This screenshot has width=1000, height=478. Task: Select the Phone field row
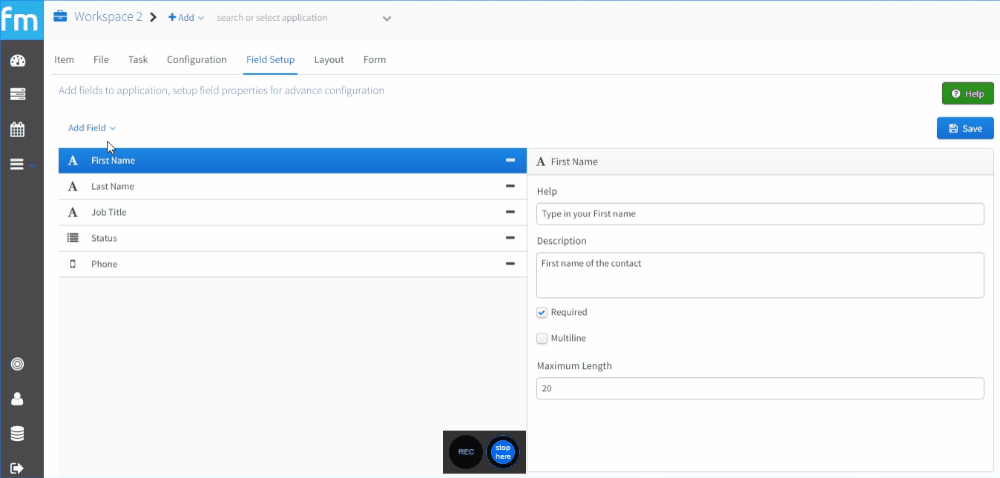click(292, 264)
